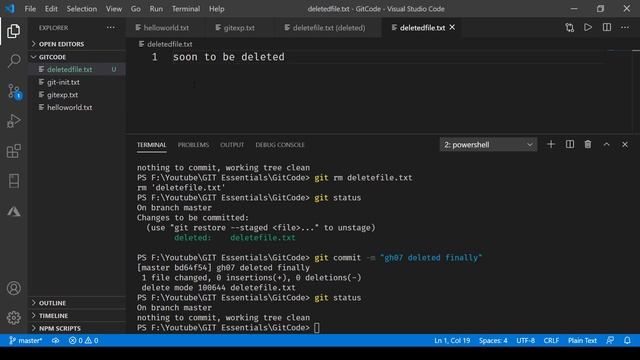Open the Go menu
Image resolution: width=640 pixels, height=360 pixels.
point(136,9)
